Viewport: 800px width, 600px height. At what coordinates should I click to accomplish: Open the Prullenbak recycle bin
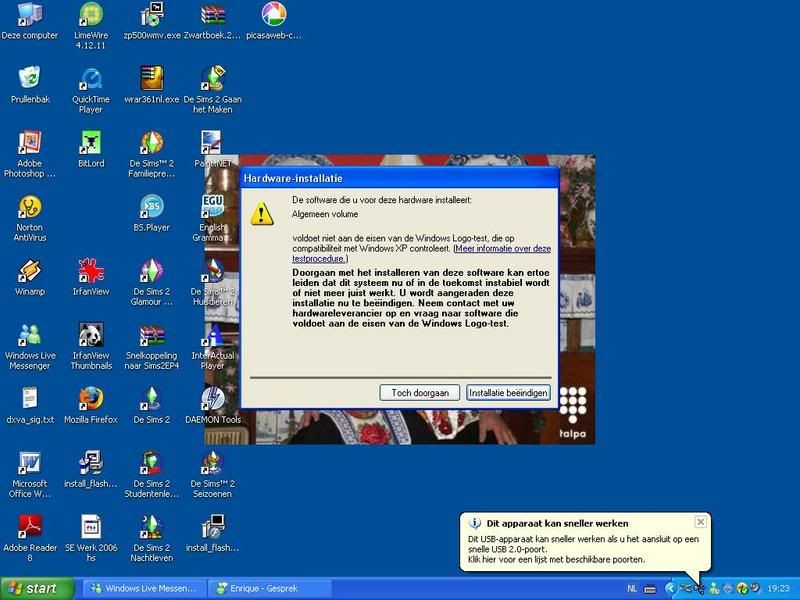(30, 85)
